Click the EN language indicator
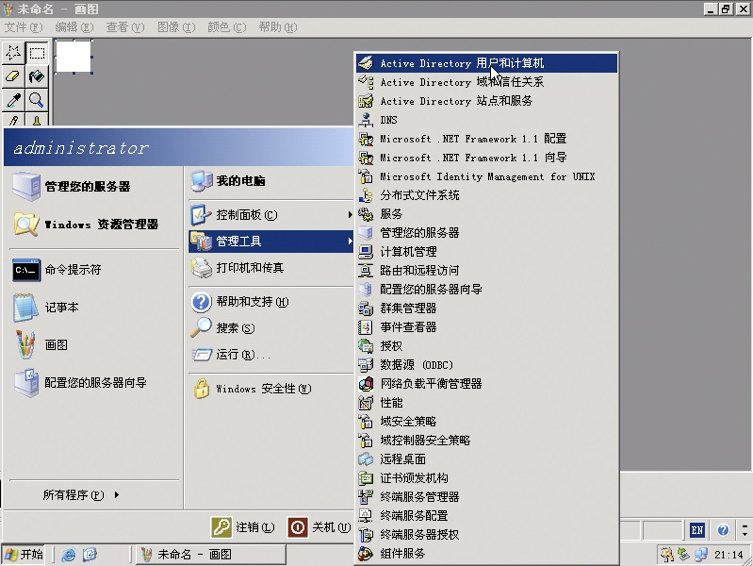 click(x=697, y=530)
